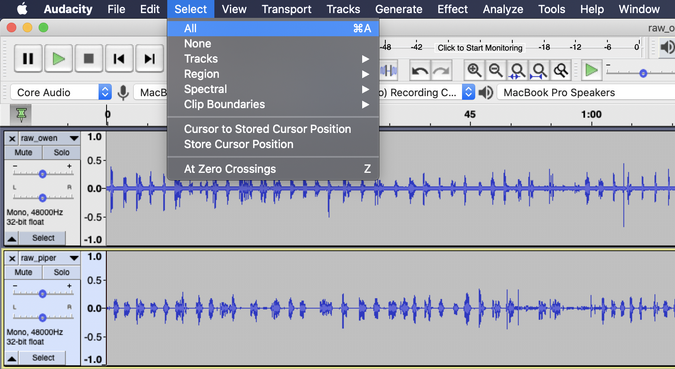Click the Redo arrow icon
Viewport: 675px width, 369px height.
click(441, 71)
